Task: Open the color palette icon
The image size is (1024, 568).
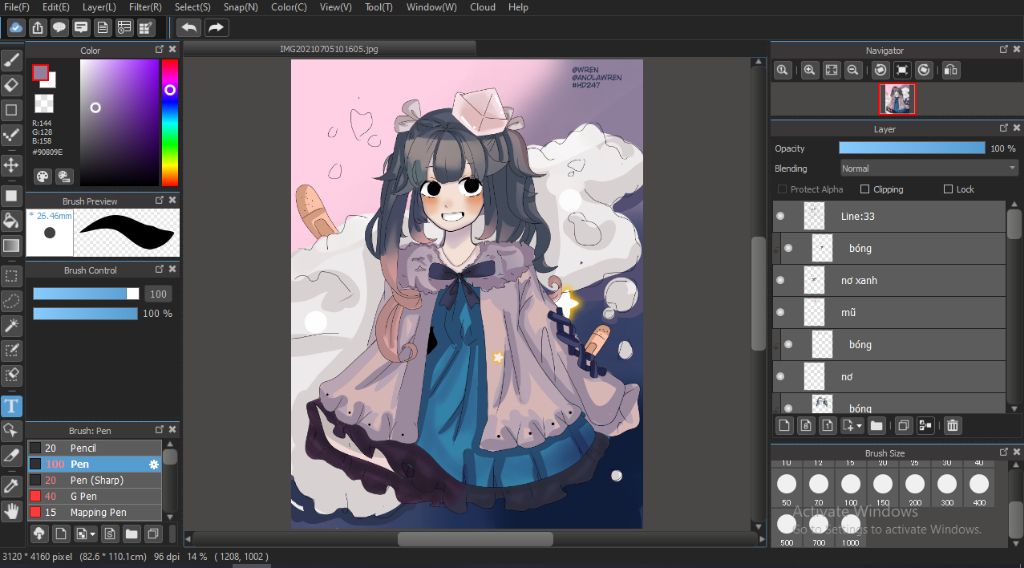Action: [x=42, y=176]
